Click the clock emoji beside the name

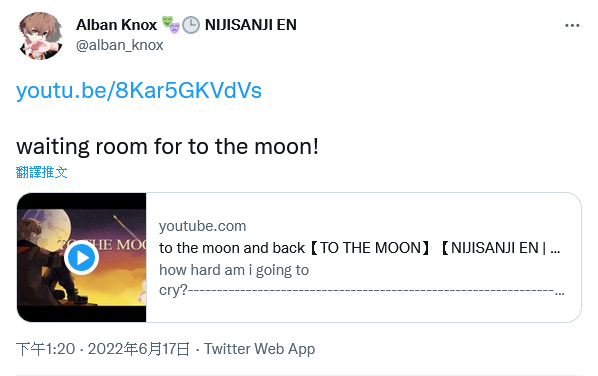click(x=191, y=25)
